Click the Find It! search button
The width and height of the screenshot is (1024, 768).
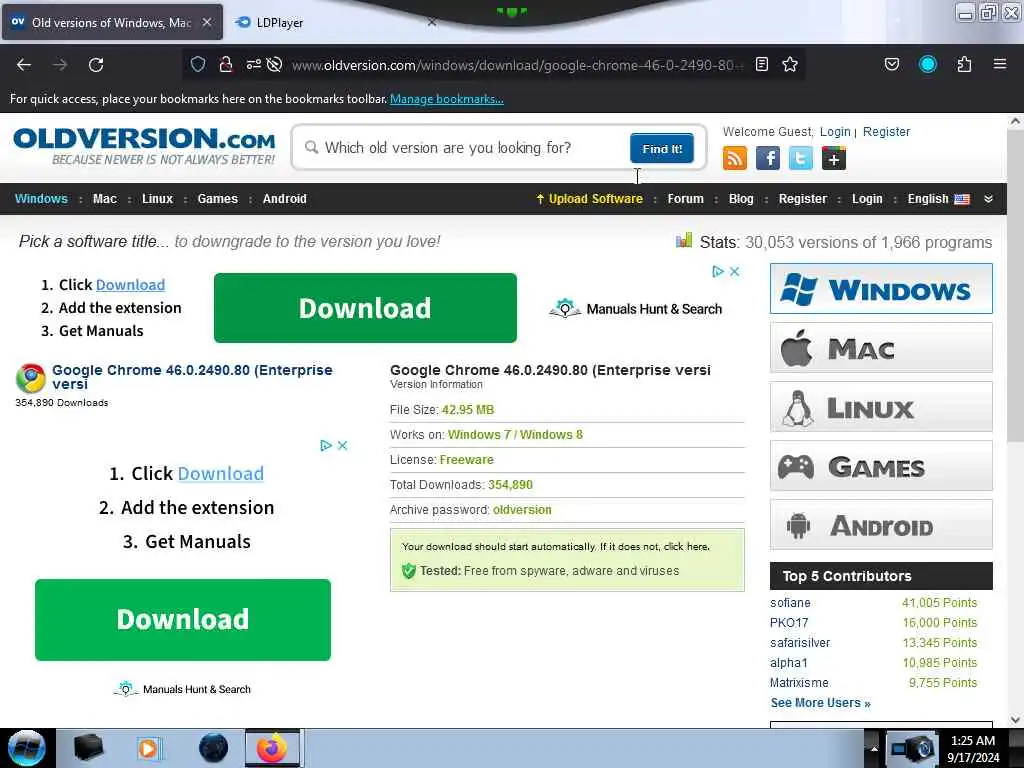[662, 148]
